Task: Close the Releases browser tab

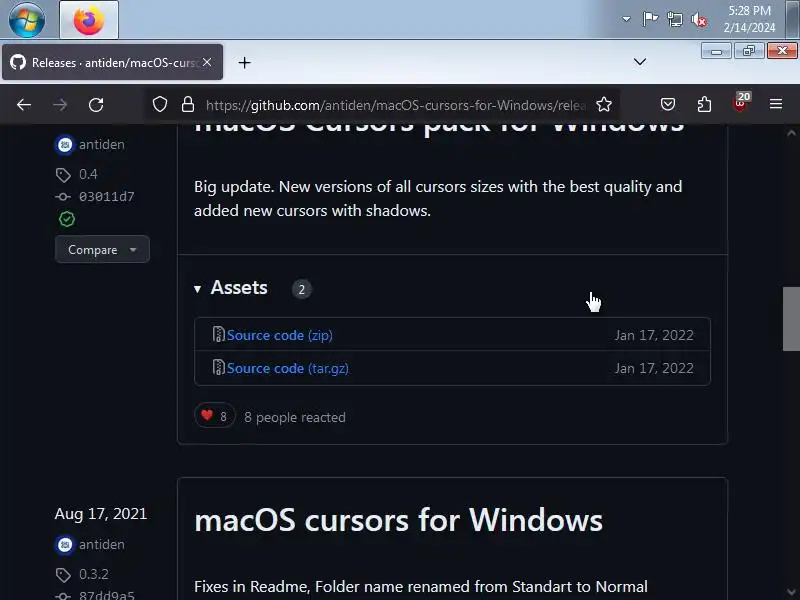Action: (207, 62)
